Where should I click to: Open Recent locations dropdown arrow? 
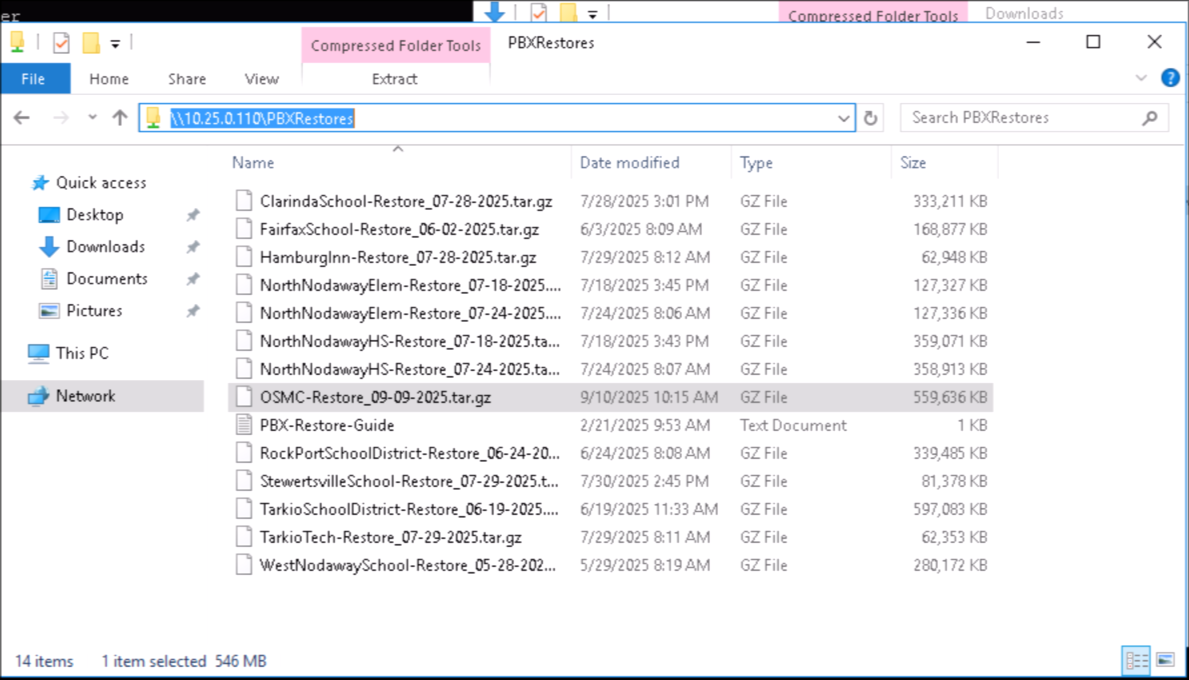(x=93, y=118)
